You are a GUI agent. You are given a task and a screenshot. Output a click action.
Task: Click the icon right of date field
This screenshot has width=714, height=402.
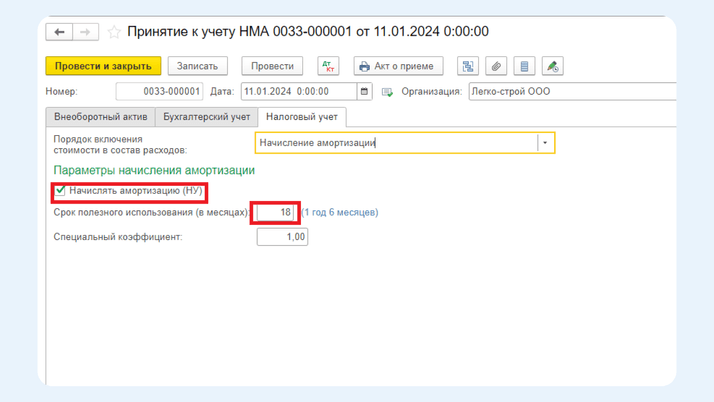(x=387, y=92)
